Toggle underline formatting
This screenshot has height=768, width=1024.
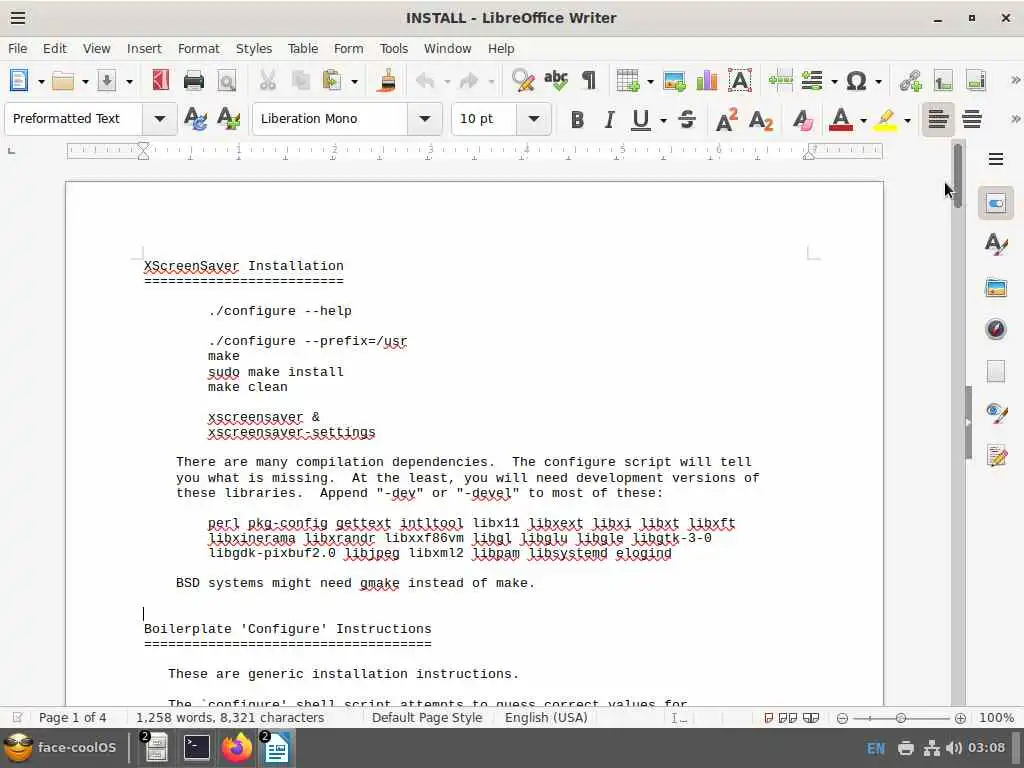tap(641, 120)
